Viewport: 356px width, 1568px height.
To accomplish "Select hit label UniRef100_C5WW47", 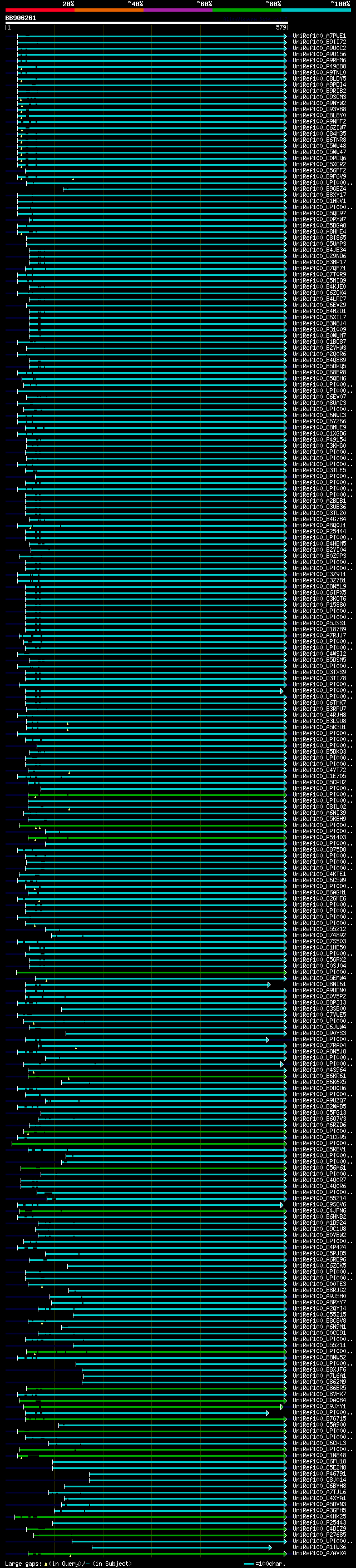I will (319, 152).
